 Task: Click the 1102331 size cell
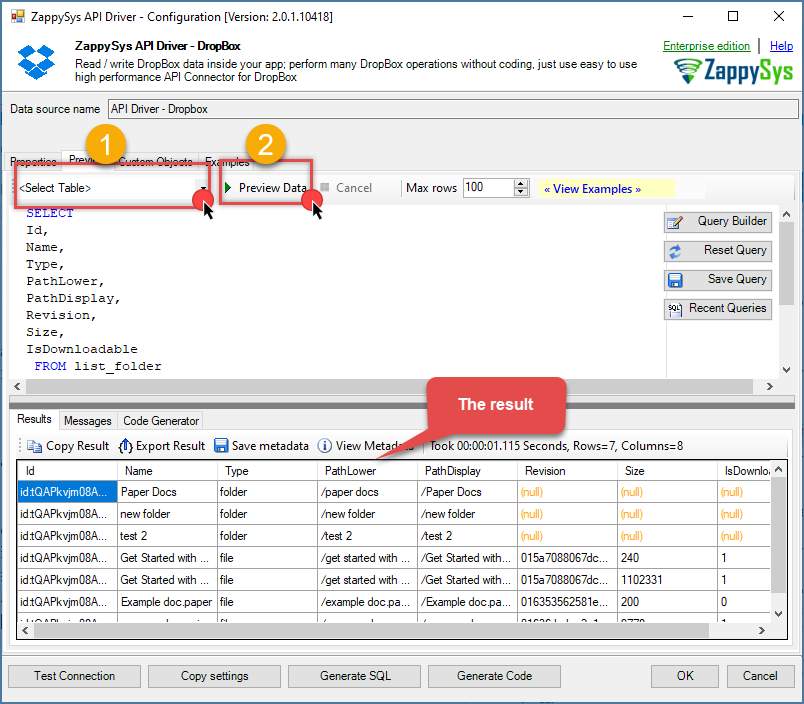pyautogui.click(x=668, y=580)
